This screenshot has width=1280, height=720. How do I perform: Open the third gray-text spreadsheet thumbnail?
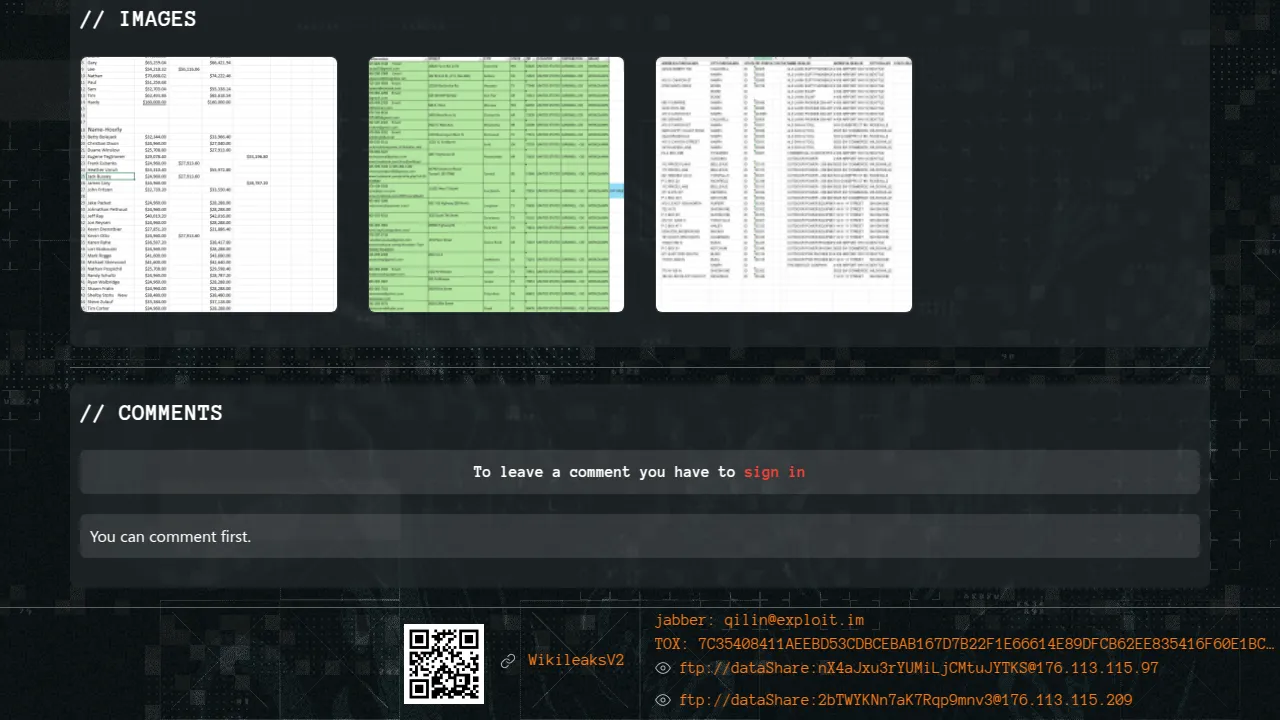pos(784,184)
